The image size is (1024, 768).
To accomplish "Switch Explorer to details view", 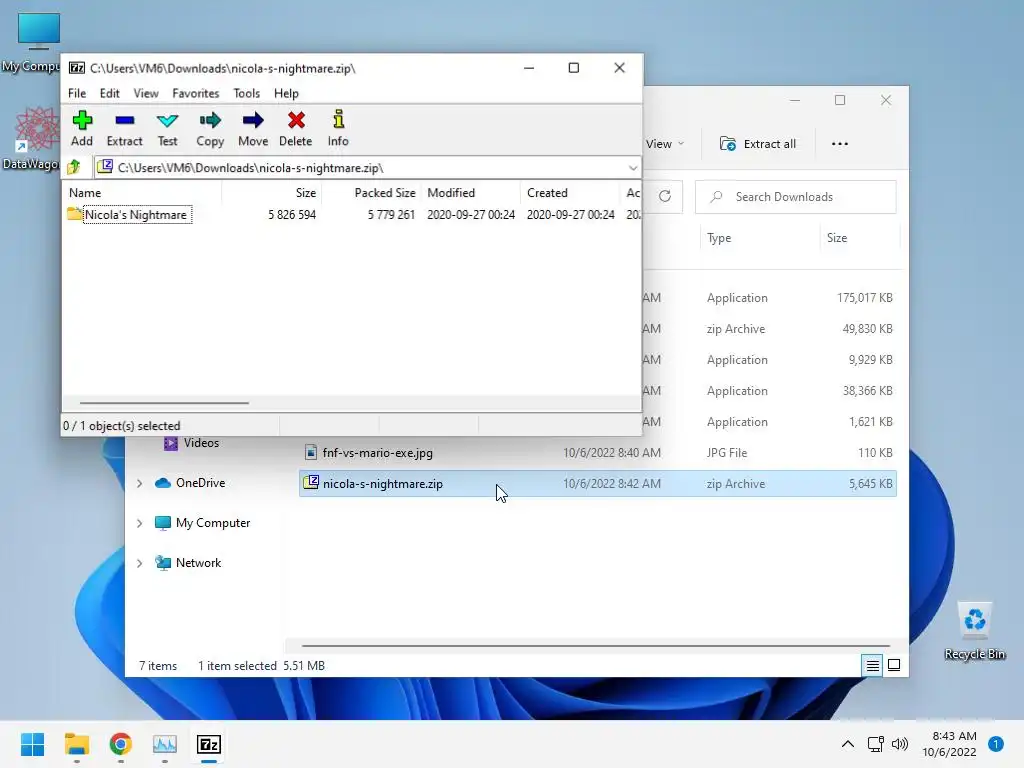I will click(x=872, y=665).
